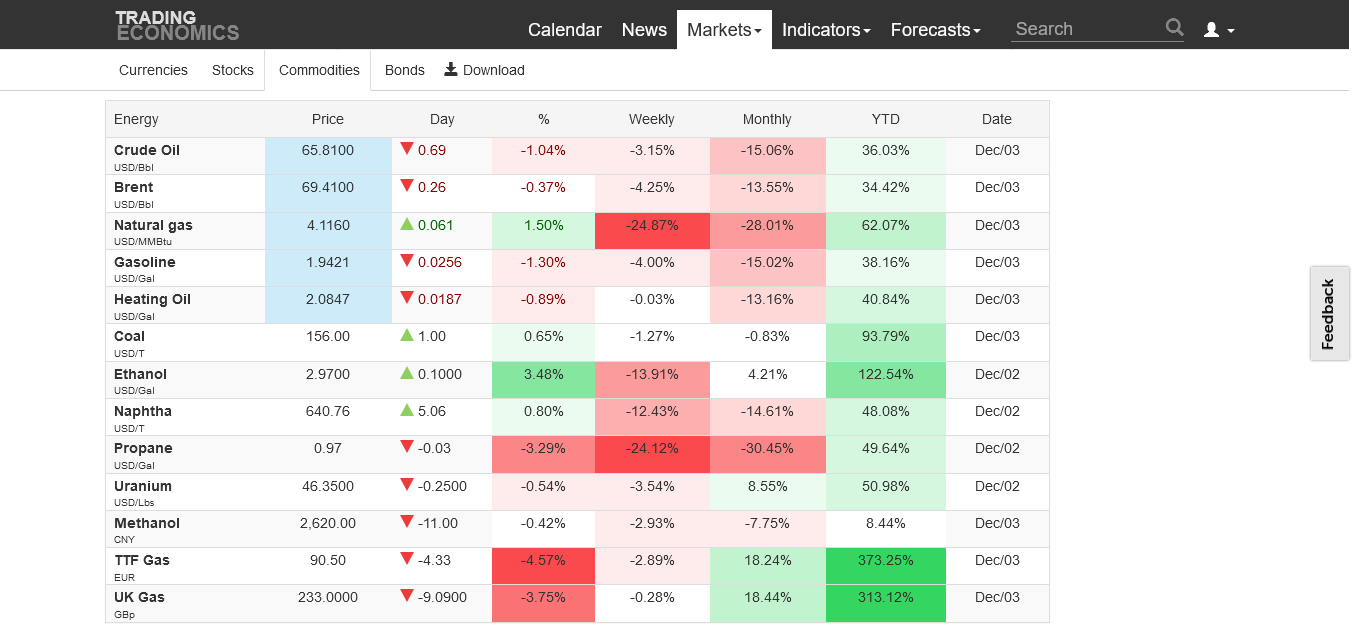Viewport: 1366px width, 643px height.
Task: Switch to the Currencies tab
Action: (x=153, y=70)
